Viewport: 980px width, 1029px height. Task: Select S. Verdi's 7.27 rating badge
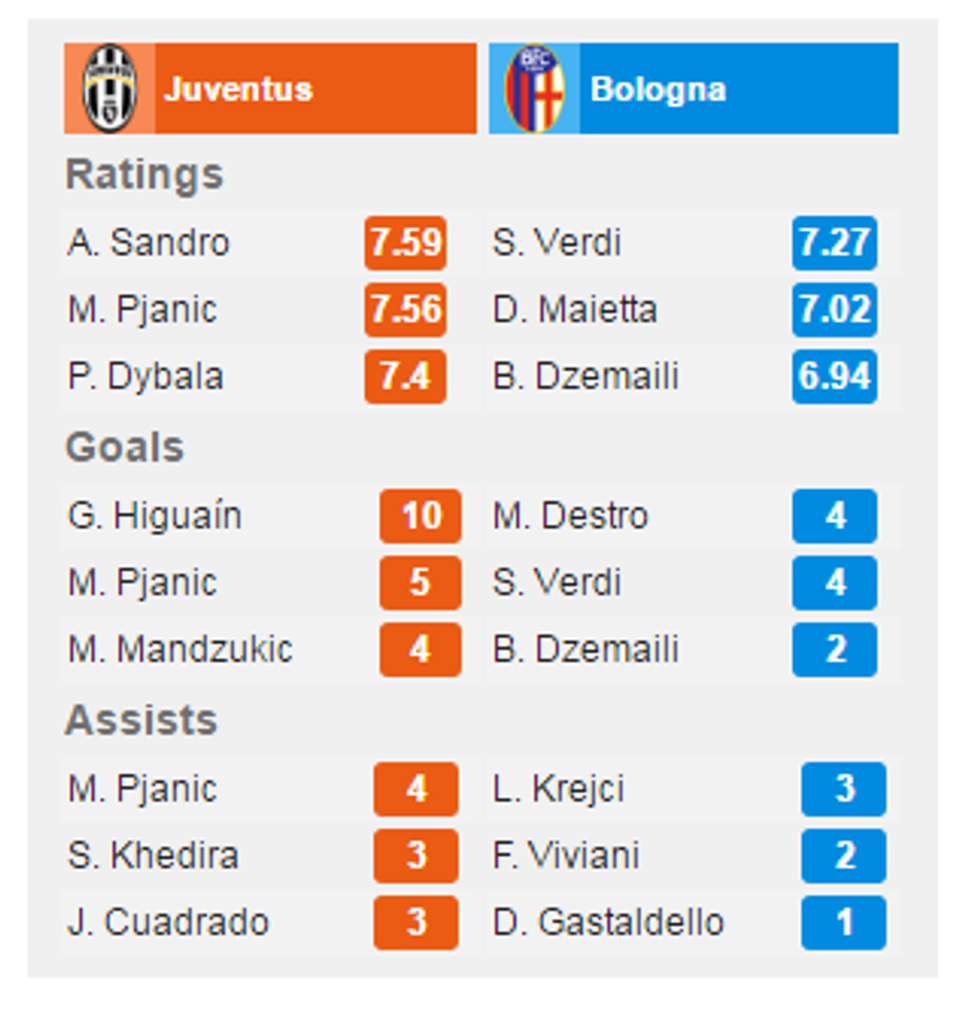pos(833,243)
